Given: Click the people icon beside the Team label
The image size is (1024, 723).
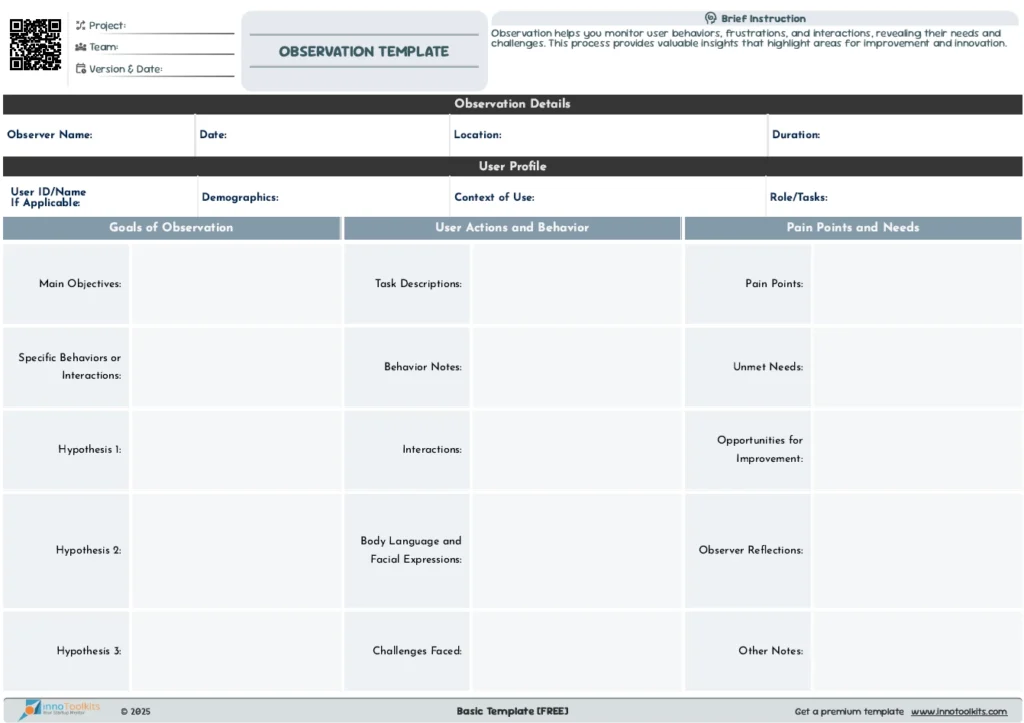Looking at the screenshot, I should [x=81, y=47].
